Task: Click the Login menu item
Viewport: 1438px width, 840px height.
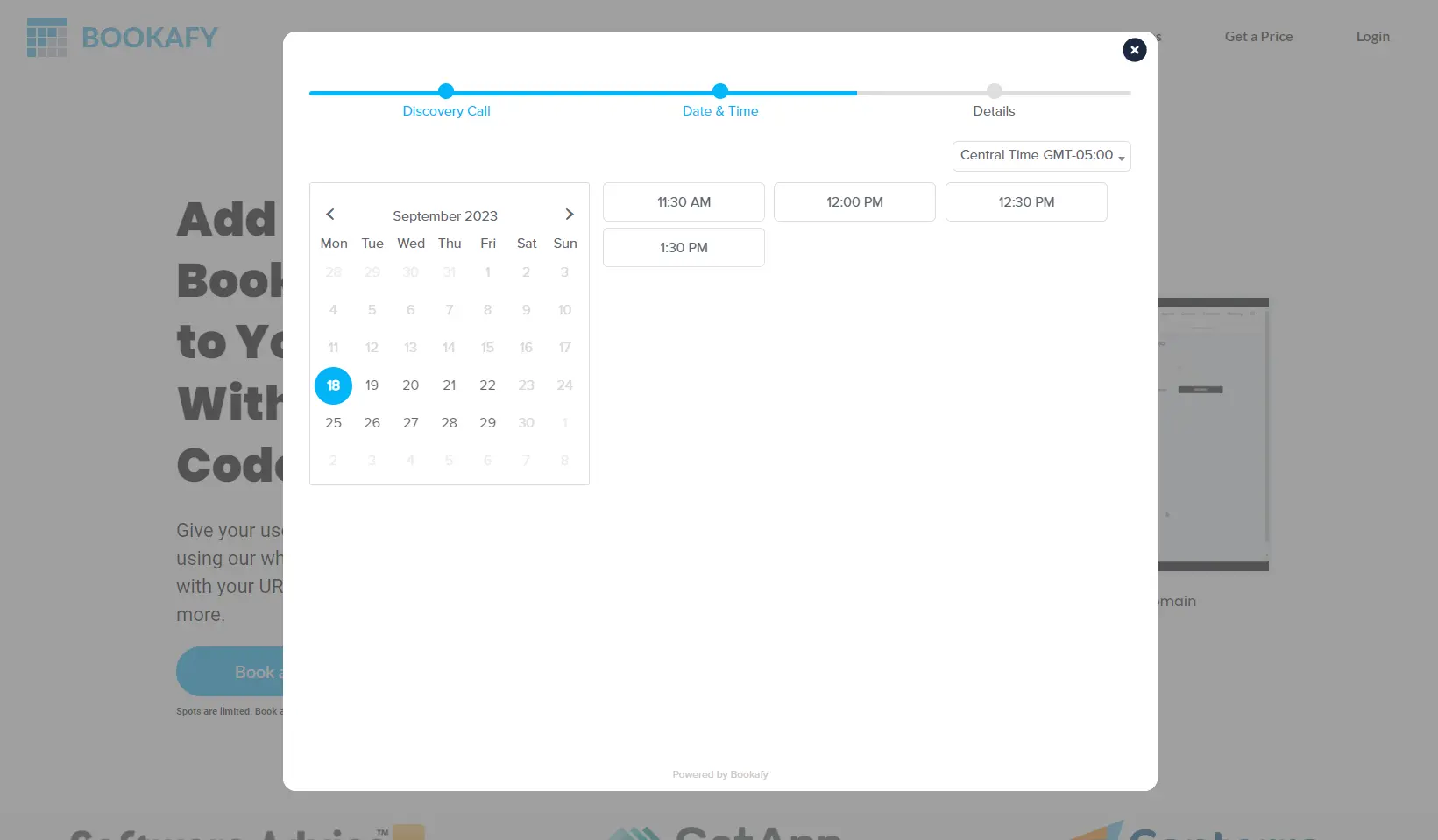Action: coord(1372,37)
